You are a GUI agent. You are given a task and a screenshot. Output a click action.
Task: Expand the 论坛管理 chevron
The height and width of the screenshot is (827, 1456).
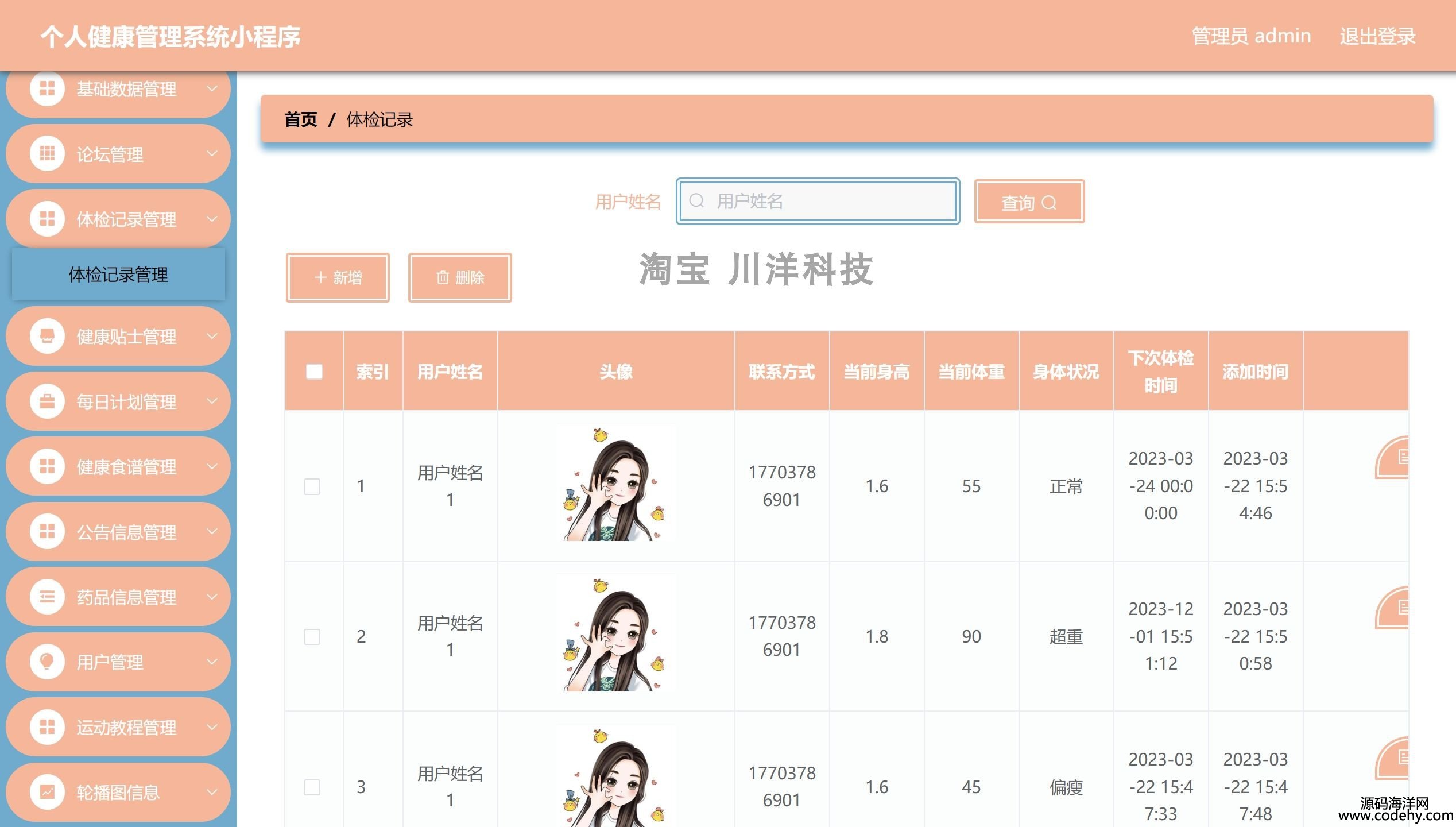(212, 154)
